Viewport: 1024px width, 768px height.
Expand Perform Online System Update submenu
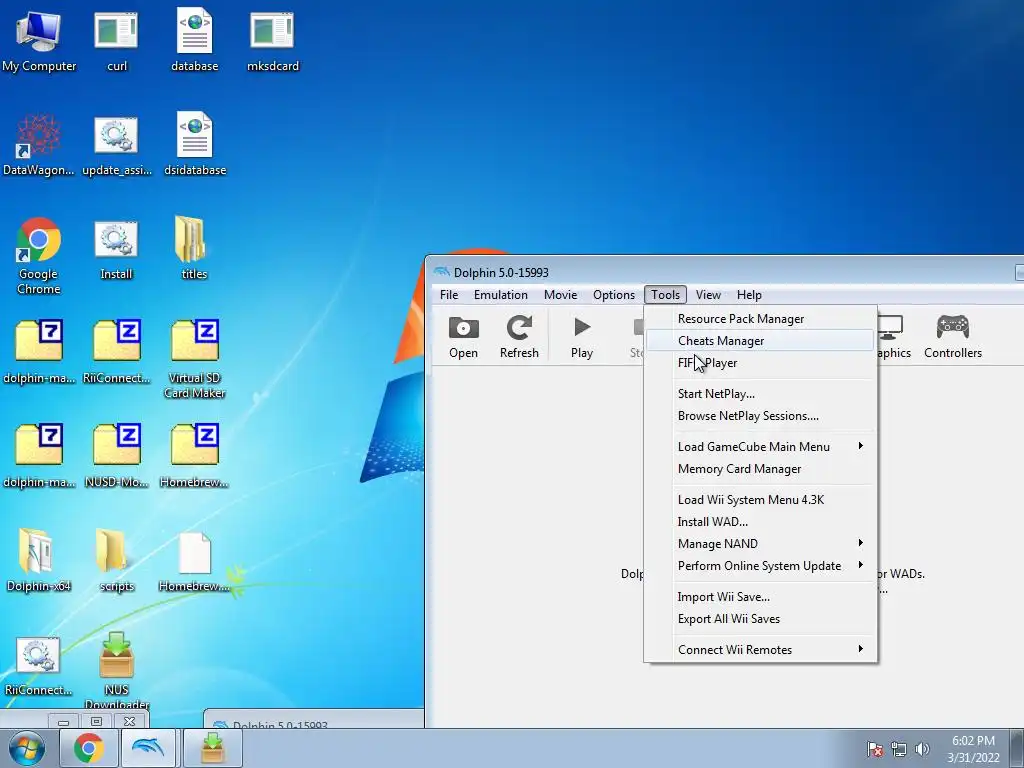pos(760,566)
